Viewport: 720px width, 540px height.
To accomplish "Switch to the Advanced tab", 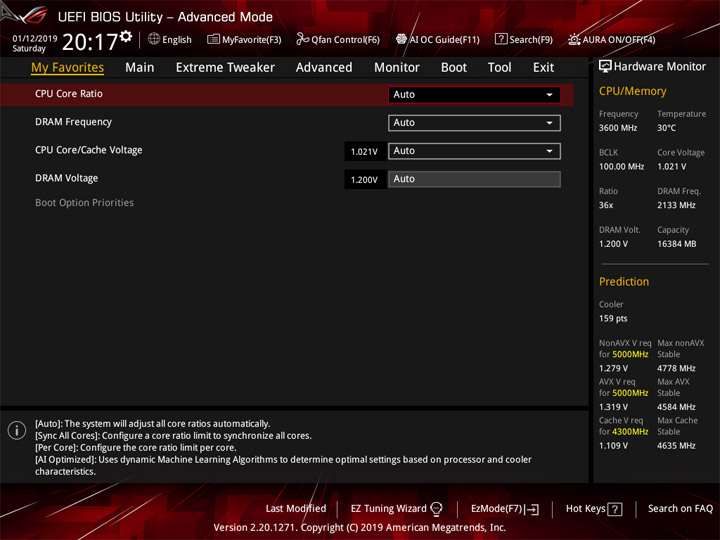I will (x=324, y=68).
